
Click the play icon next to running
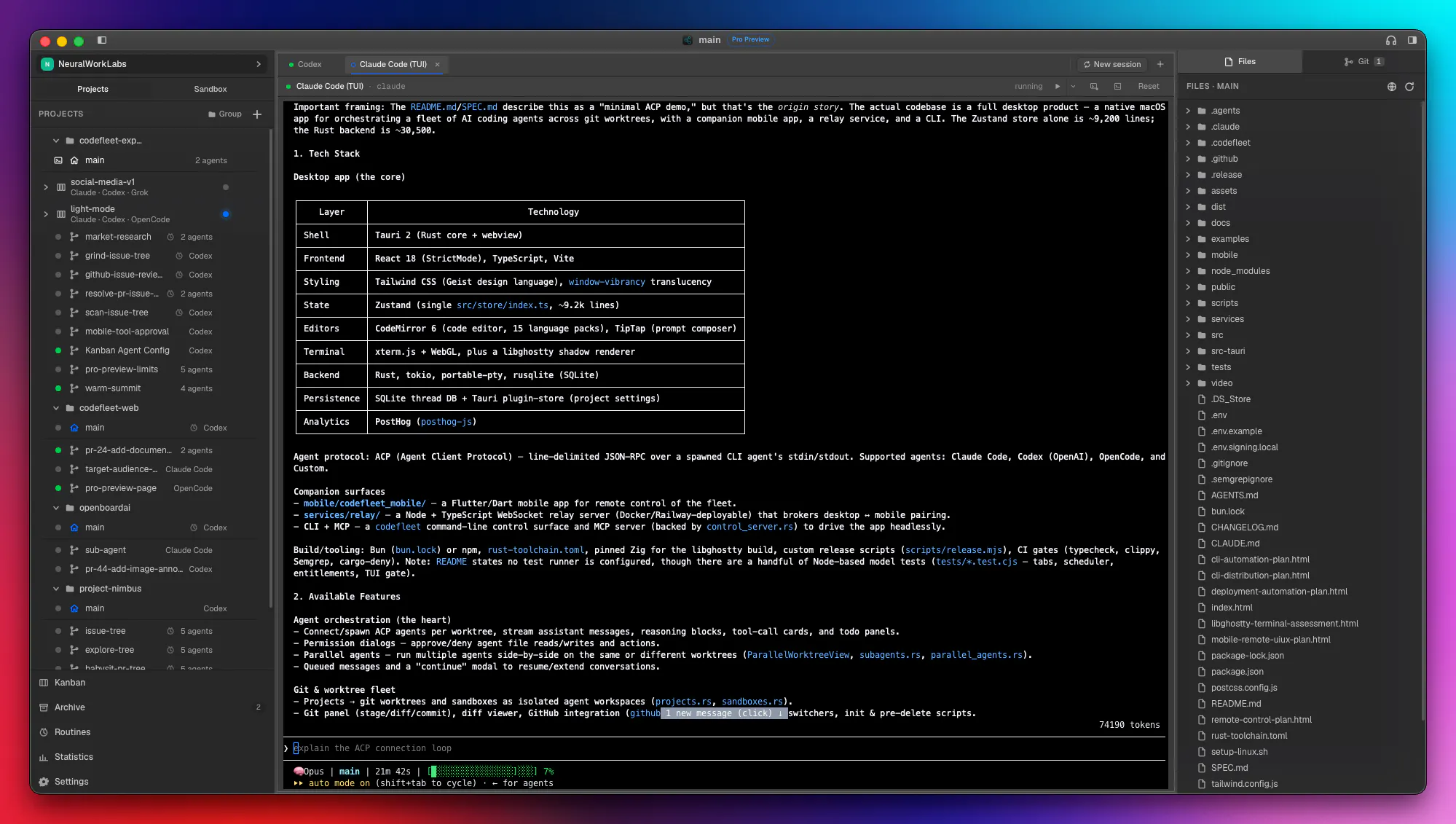[1058, 87]
